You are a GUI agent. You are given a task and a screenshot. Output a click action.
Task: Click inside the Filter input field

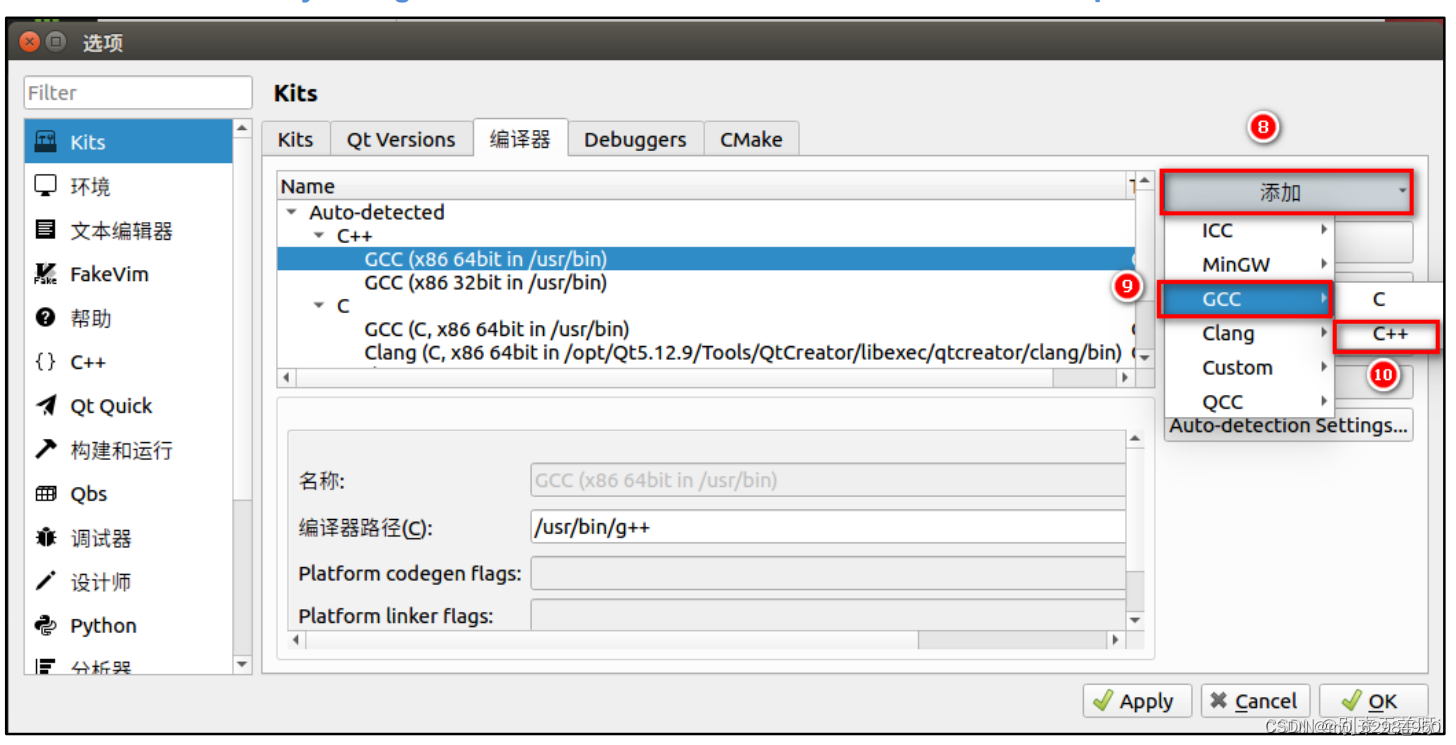(x=137, y=92)
